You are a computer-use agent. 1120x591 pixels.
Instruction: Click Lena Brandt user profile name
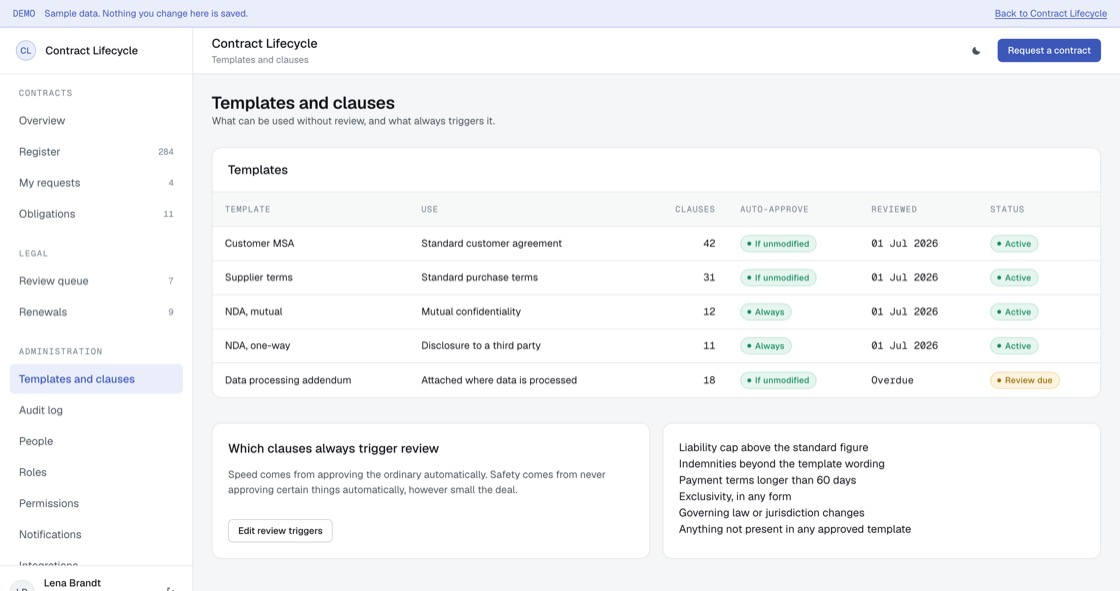pyautogui.click(x=72, y=583)
